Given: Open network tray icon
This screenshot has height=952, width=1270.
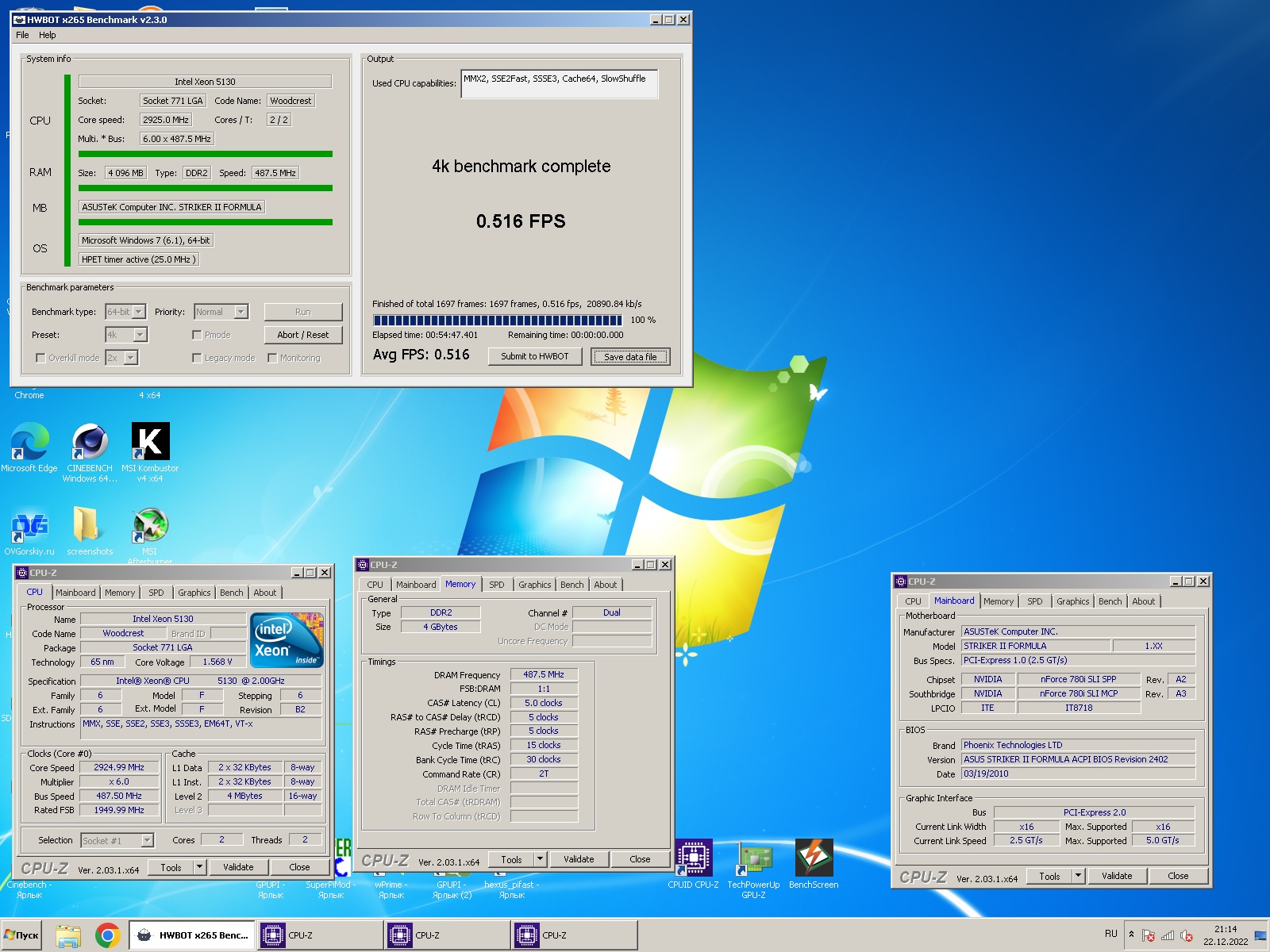Looking at the screenshot, I should click(x=1167, y=935).
